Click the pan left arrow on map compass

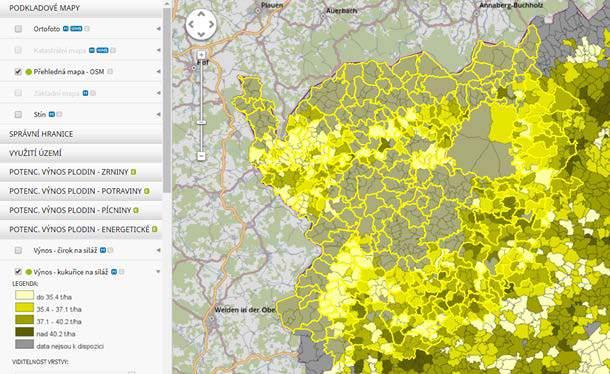tap(191, 25)
